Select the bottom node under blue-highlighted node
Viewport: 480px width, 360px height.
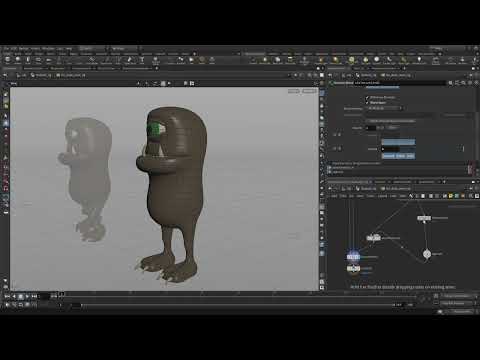point(353,268)
